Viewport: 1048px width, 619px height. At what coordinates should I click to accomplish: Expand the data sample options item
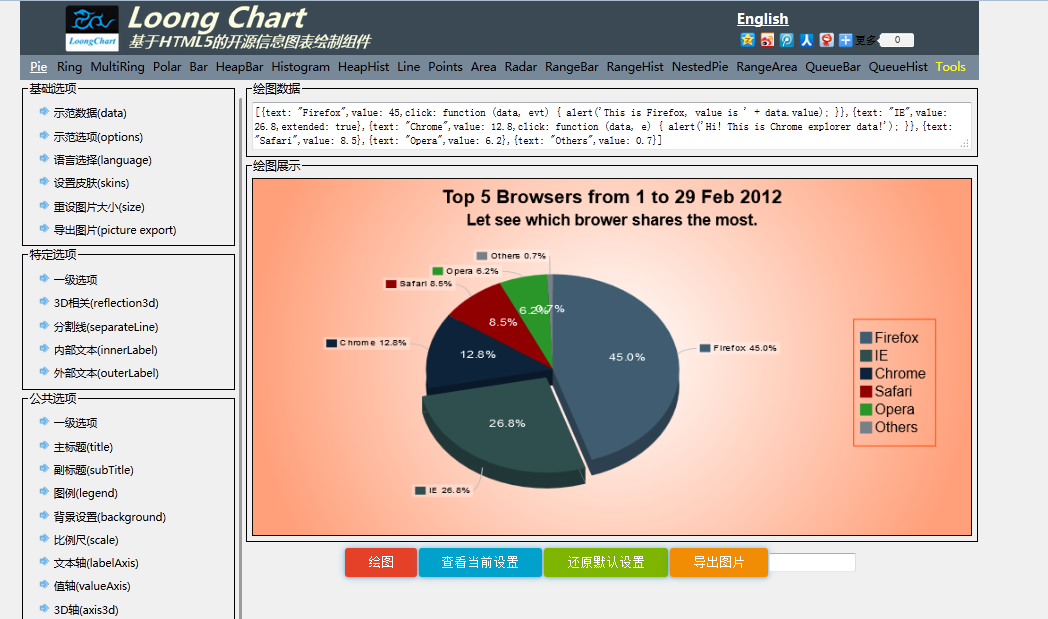click(x=90, y=113)
